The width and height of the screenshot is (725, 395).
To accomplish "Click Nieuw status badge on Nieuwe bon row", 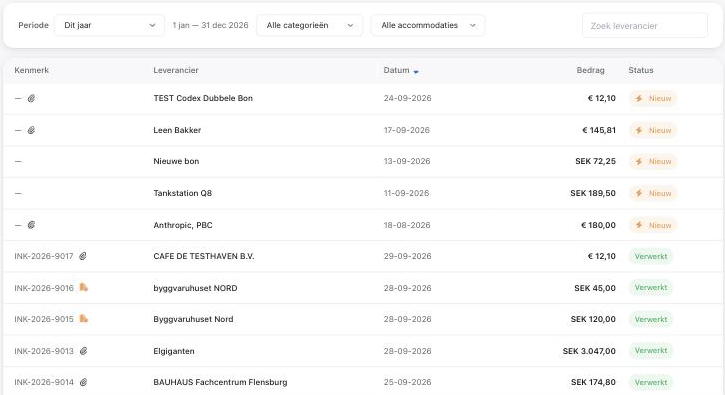I will point(653,161).
